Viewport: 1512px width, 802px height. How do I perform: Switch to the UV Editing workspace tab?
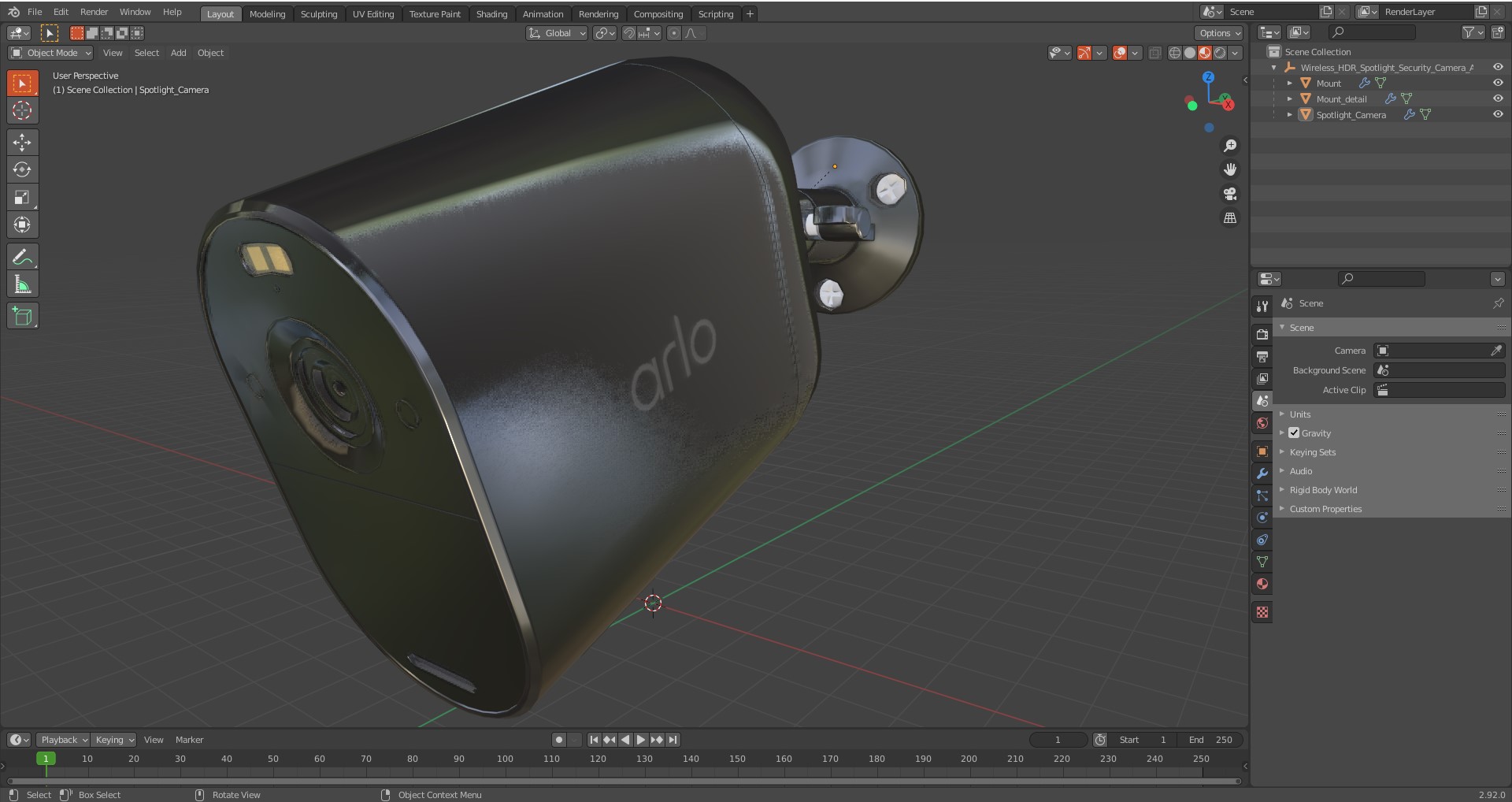coord(373,14)
